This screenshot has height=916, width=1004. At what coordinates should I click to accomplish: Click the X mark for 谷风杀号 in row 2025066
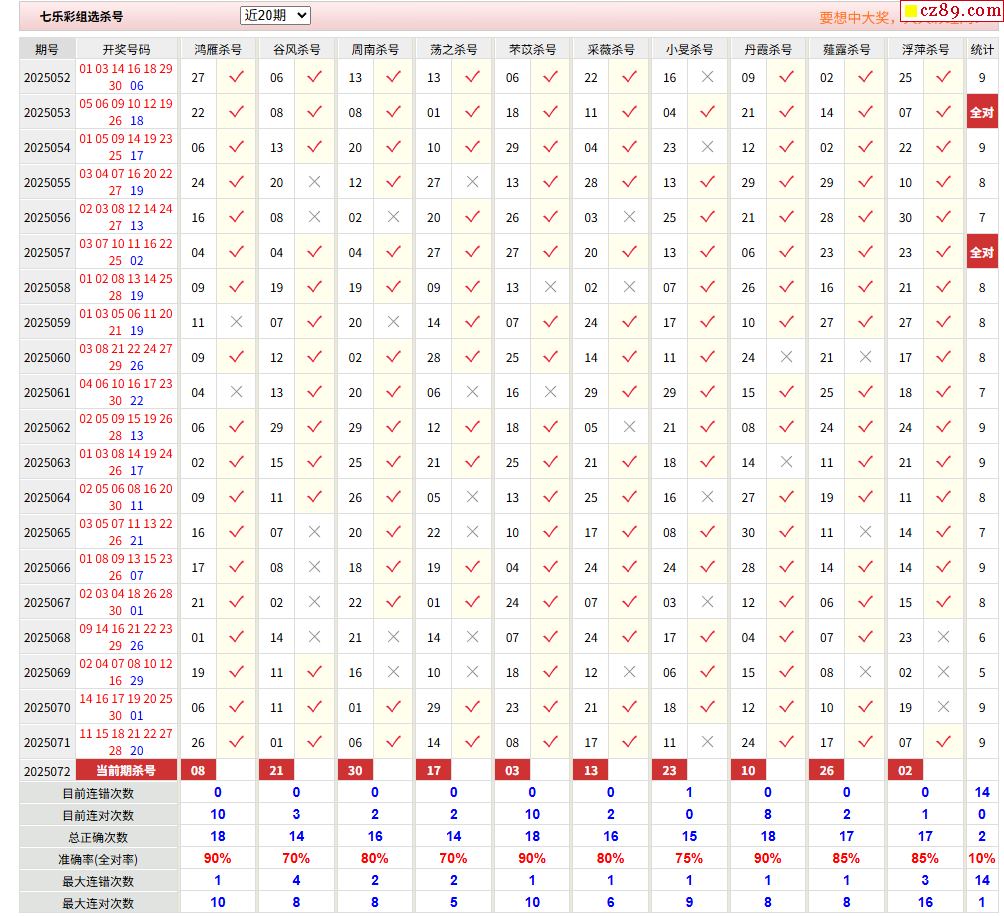point(314,567)
